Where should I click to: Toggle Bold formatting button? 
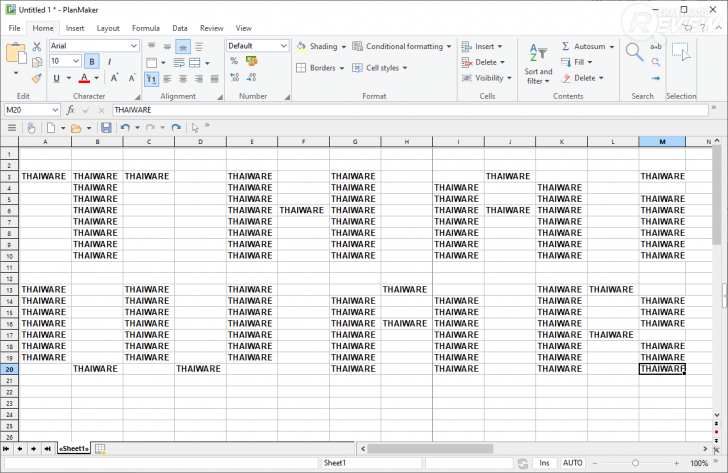(92, 62)
